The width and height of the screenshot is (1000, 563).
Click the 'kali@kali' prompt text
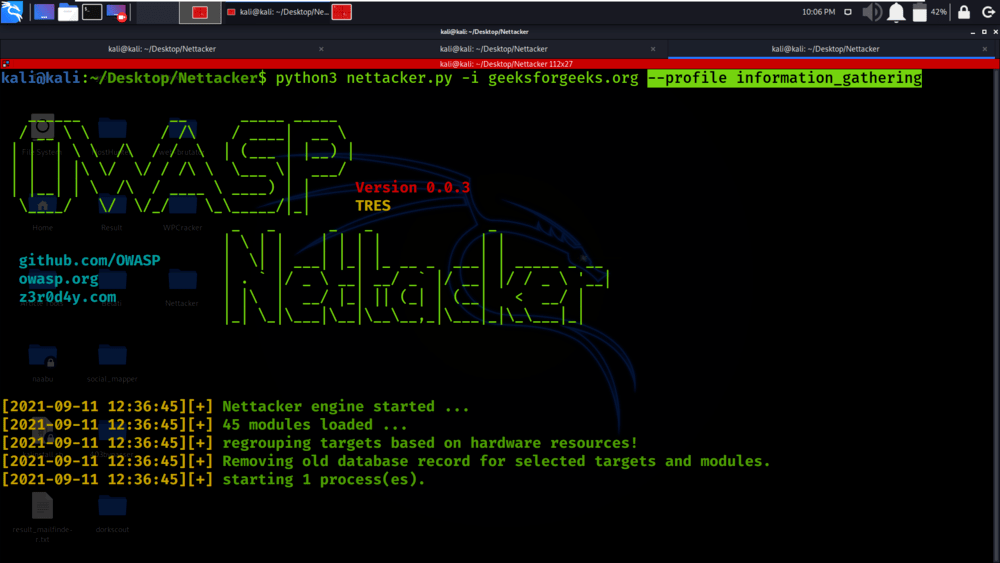pyautogui.click(x=41, y=78)
